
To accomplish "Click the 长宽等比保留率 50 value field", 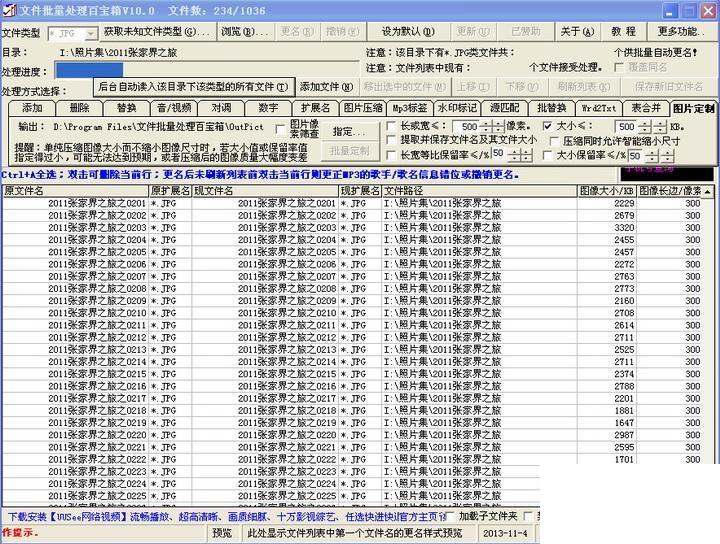I will pyautogui.click(x=499, y=155).
